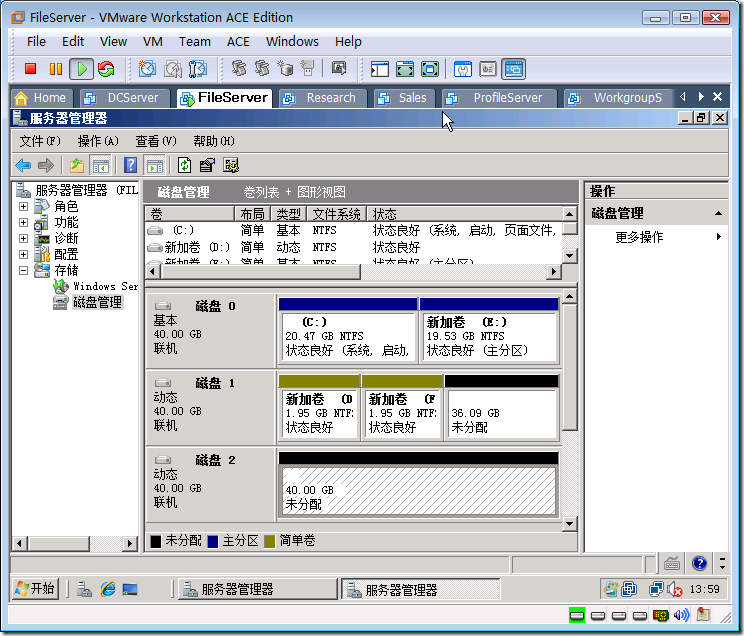Collapse the 存储 tree node

click(x=23, y=271)
